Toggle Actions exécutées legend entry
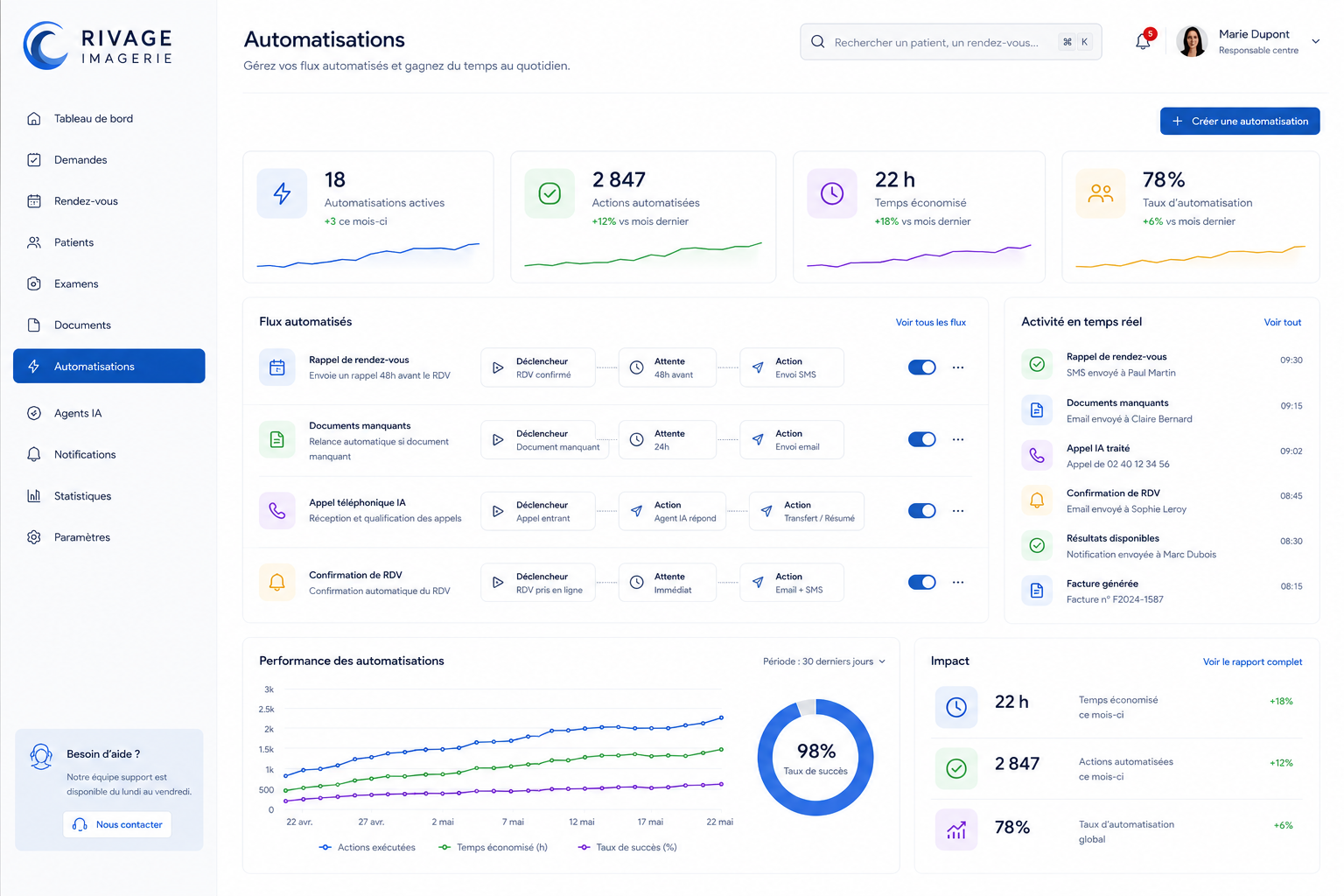The width and height of the screenshot is (1344, 896). (367, 847)
